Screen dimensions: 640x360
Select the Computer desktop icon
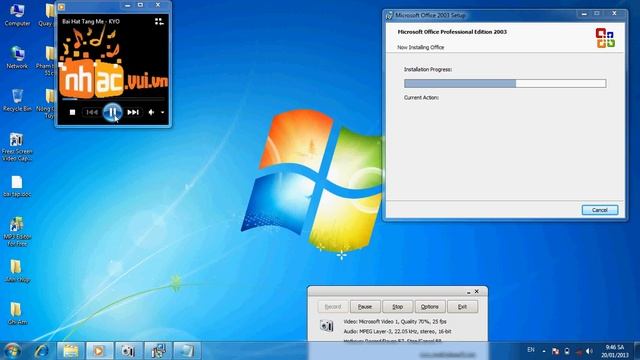tap(17, 15)
